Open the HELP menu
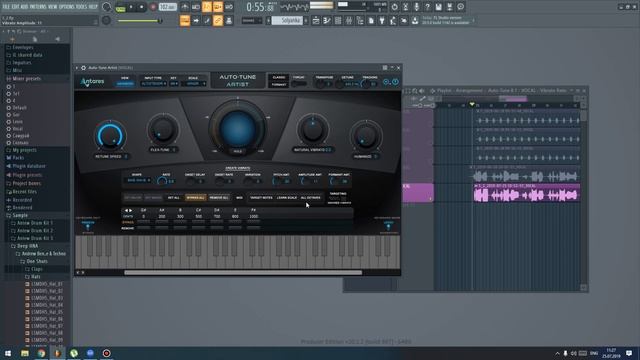 pyautogui.click(x=93, y=7)
